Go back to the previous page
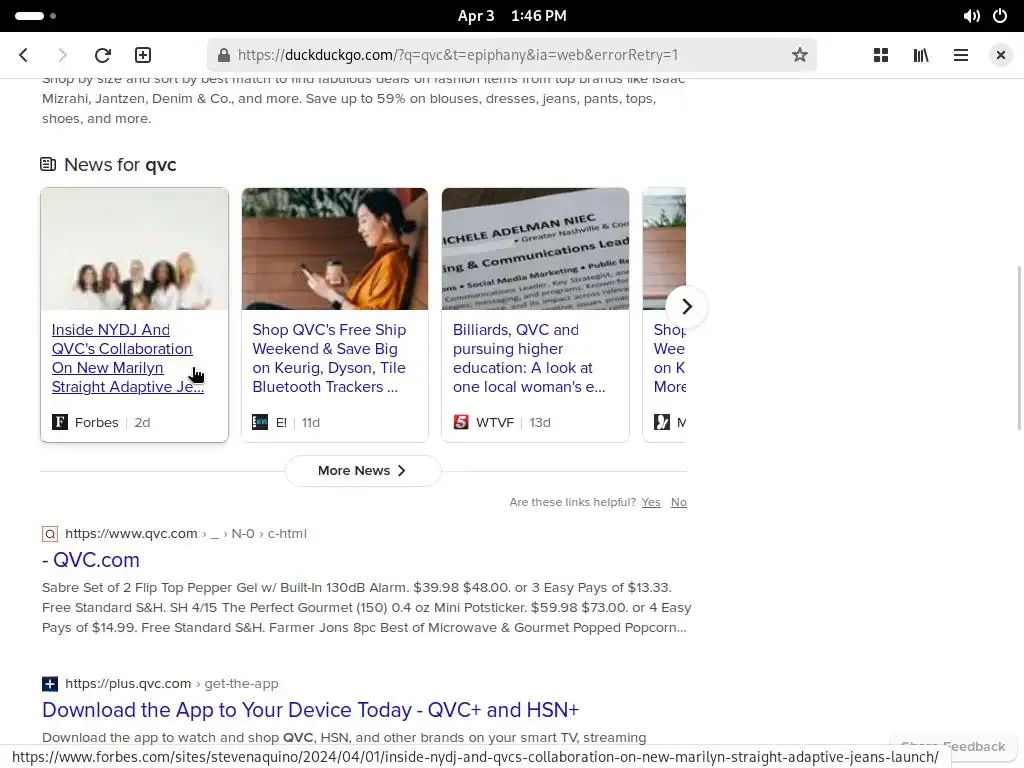The image size is (1024, 768). point(24,55)
